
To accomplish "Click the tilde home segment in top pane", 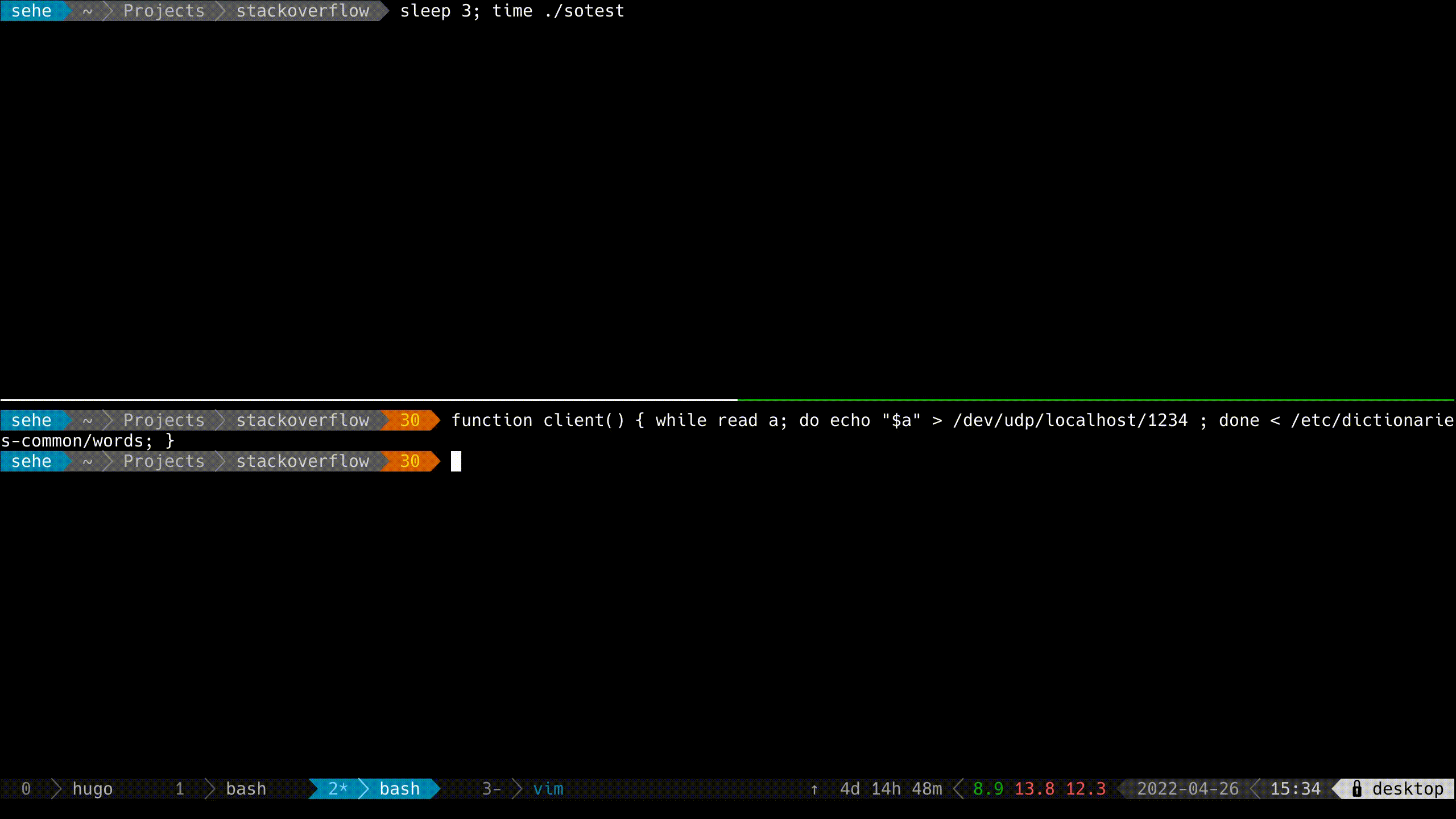I will coord(87,11).
